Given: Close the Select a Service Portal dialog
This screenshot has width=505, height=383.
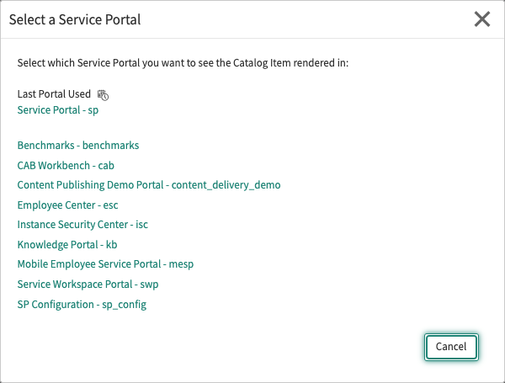Looking at the screenshot, I should coord(482,19).
